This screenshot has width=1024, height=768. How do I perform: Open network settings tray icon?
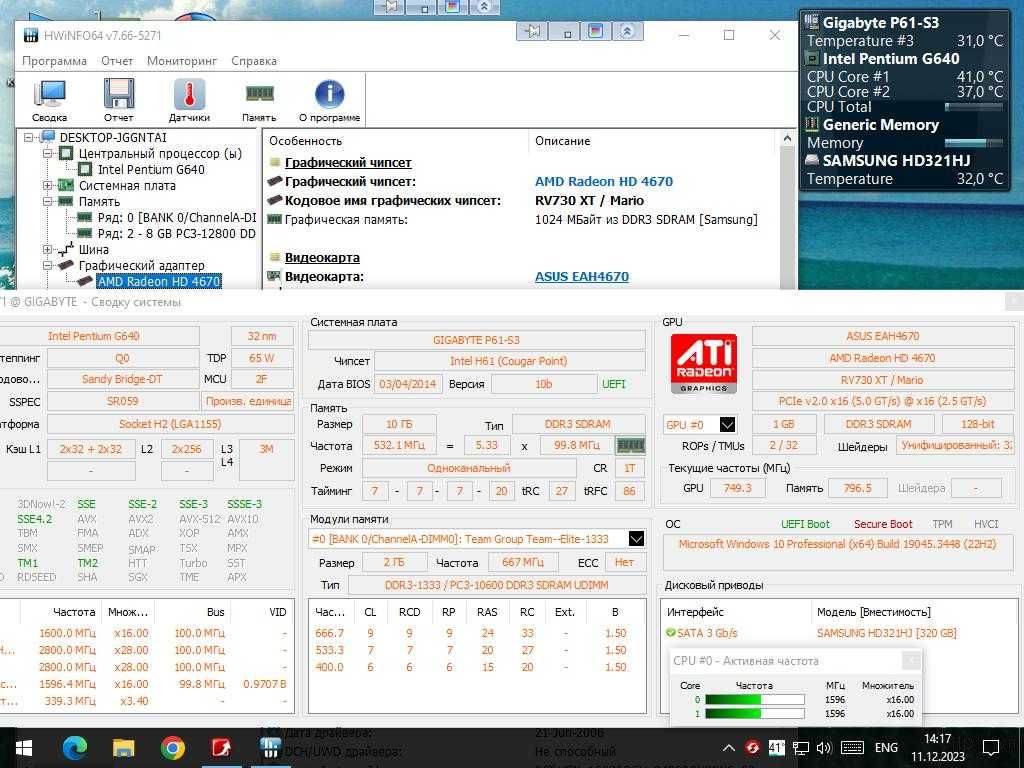801,748
